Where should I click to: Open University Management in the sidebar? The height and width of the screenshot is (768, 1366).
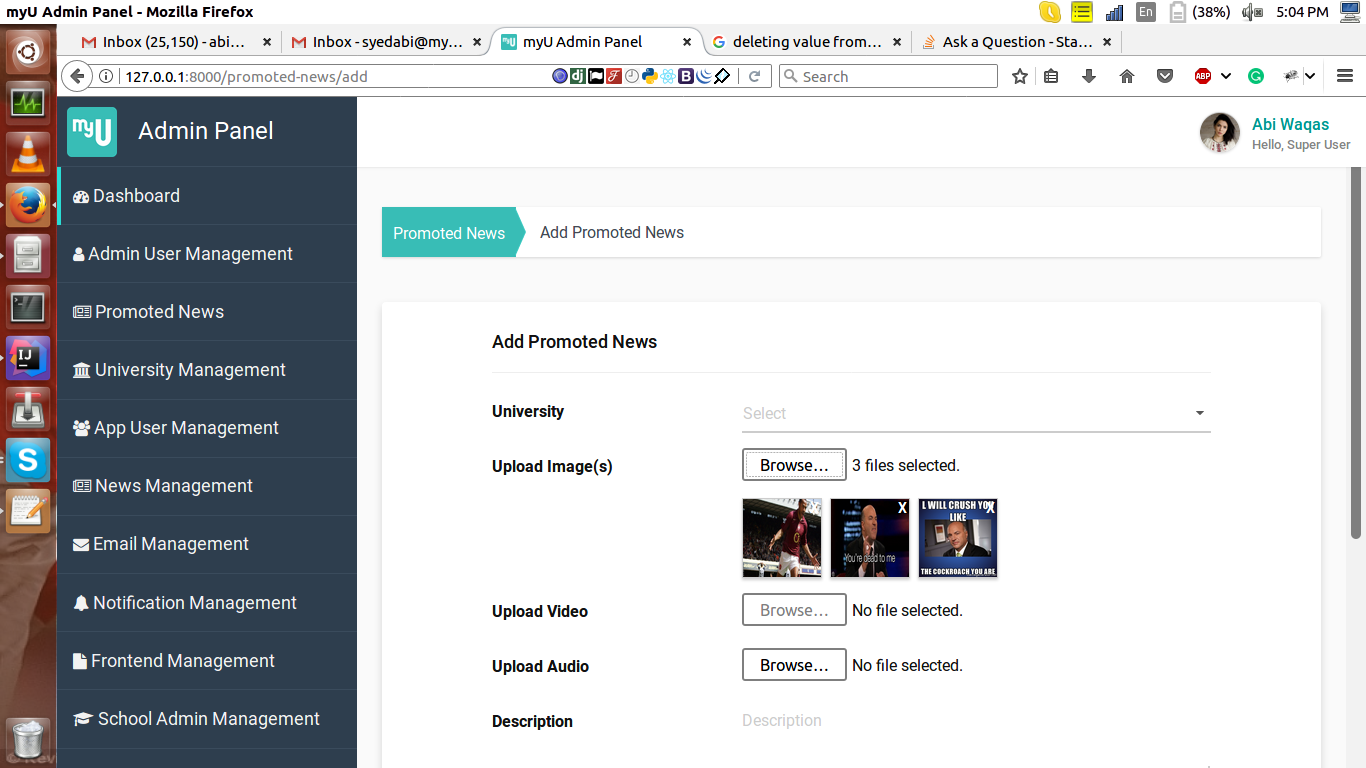point(190,370)
